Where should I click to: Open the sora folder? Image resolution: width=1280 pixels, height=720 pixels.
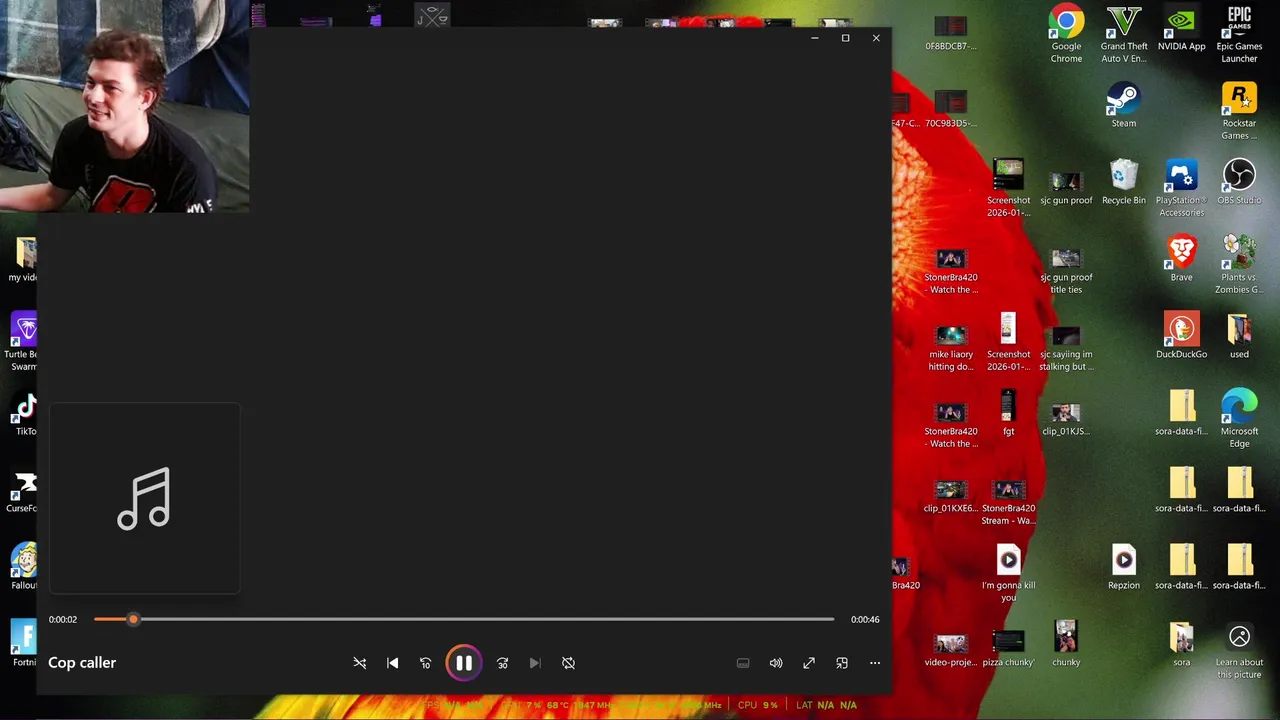(x=1182, y=645)
